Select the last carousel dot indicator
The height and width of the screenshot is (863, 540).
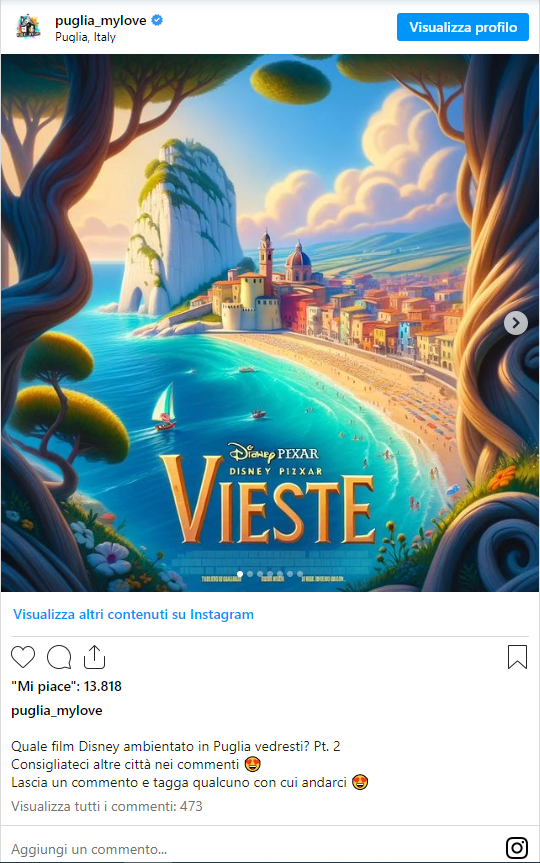tap(300, 573)
